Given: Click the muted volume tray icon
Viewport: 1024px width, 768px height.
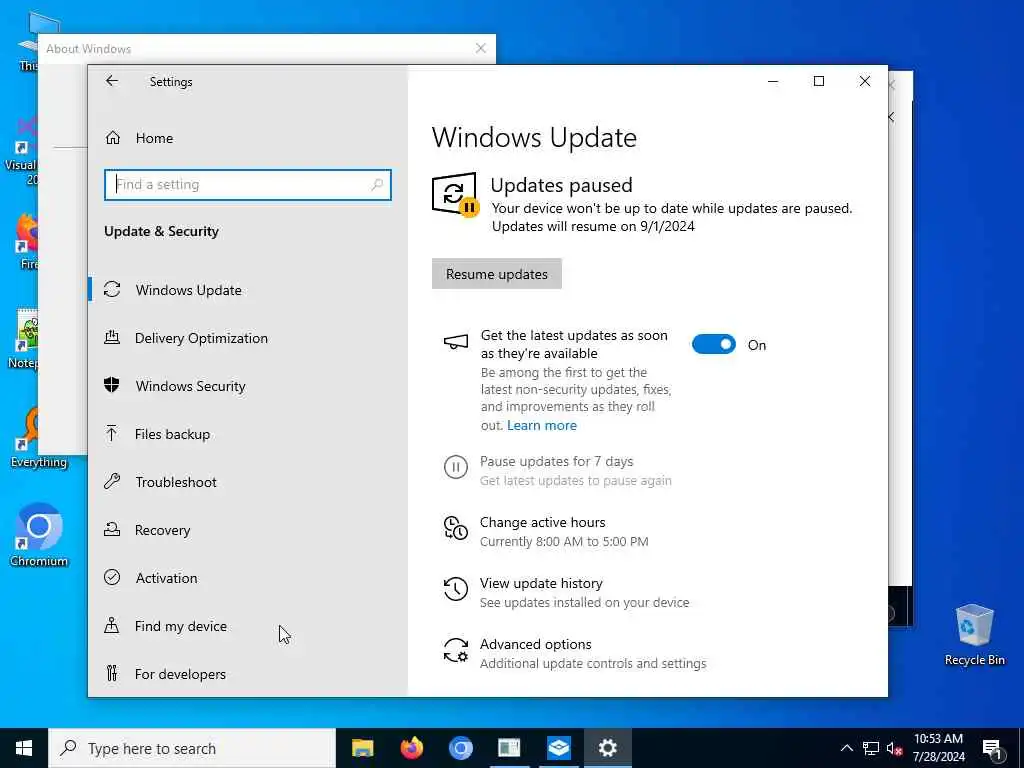Looking at the screenshot, I should (x=894, y=748).
